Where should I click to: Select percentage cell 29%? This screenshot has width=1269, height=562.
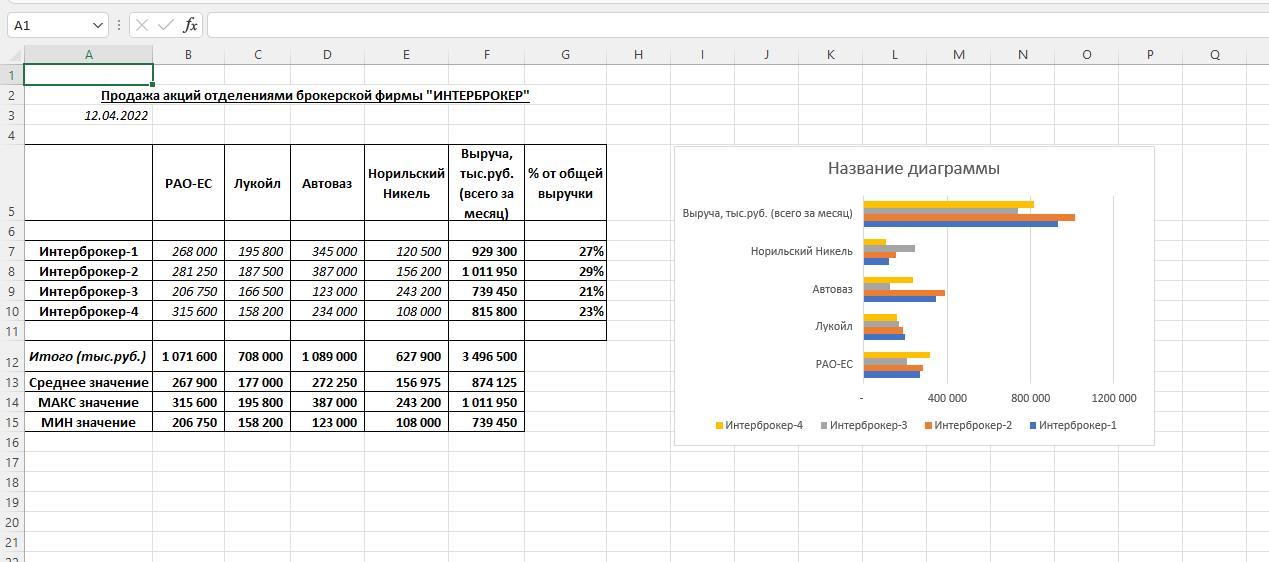pos(565,271)
